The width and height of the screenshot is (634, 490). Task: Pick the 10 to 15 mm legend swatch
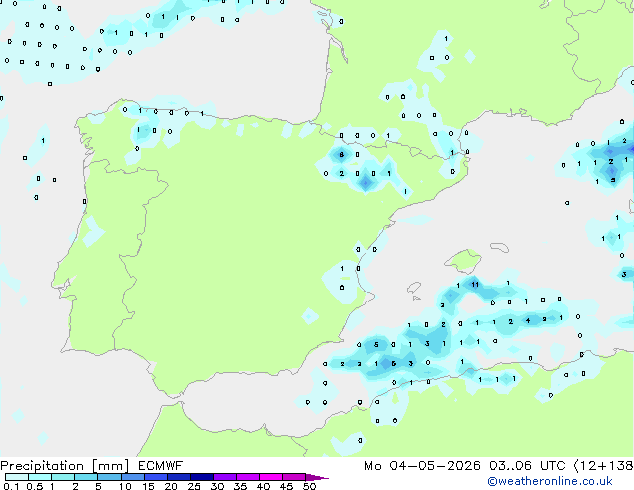(x=132, y=477)
